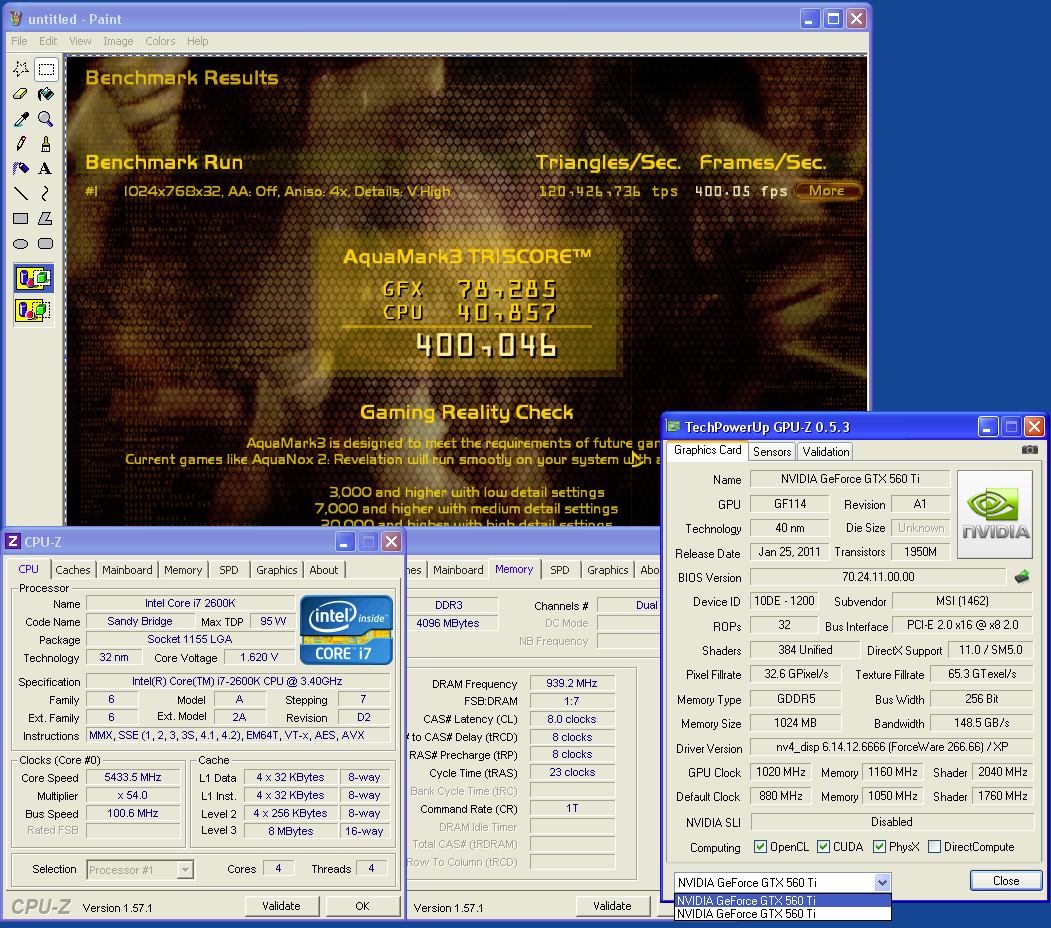Toggle the DirectCompute checkbox in GPU-Z
This screenshot has width=1051, height=928.
click(x=934, y=847)
